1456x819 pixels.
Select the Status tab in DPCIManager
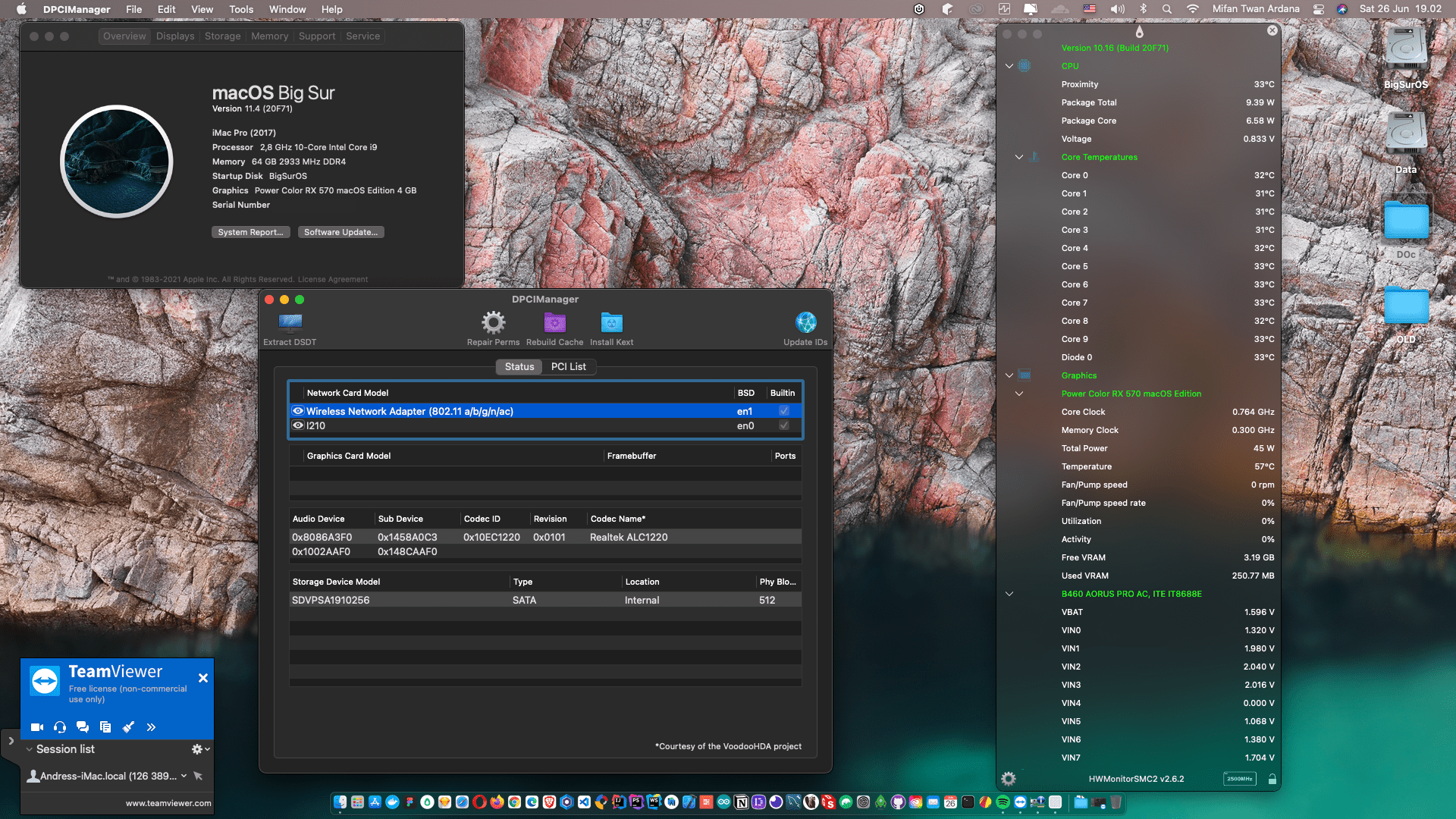point(519,366)
